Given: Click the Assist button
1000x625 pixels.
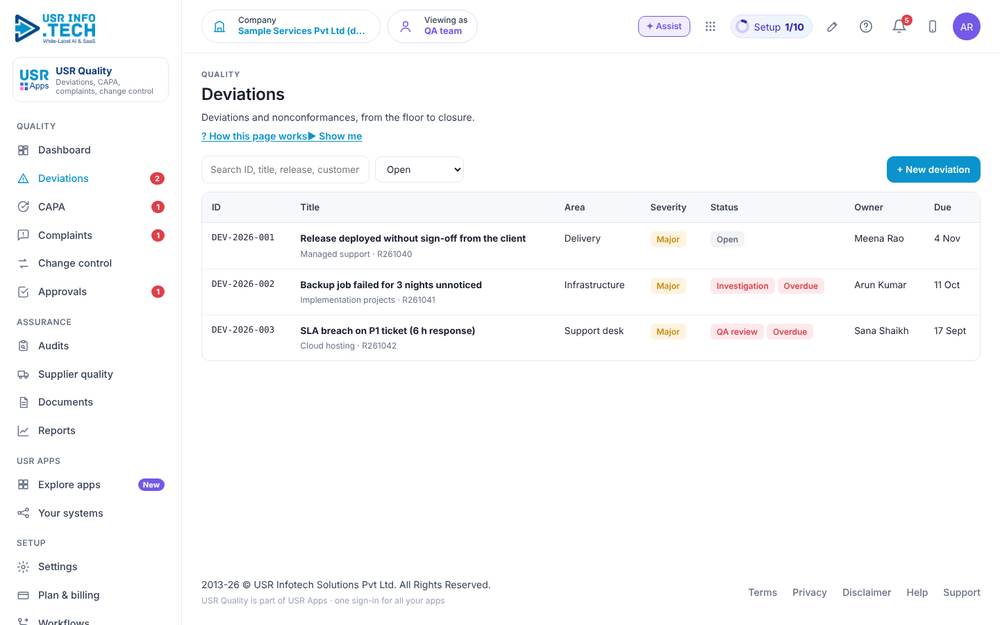Looking at the screenshot, I should click(664, 26).
